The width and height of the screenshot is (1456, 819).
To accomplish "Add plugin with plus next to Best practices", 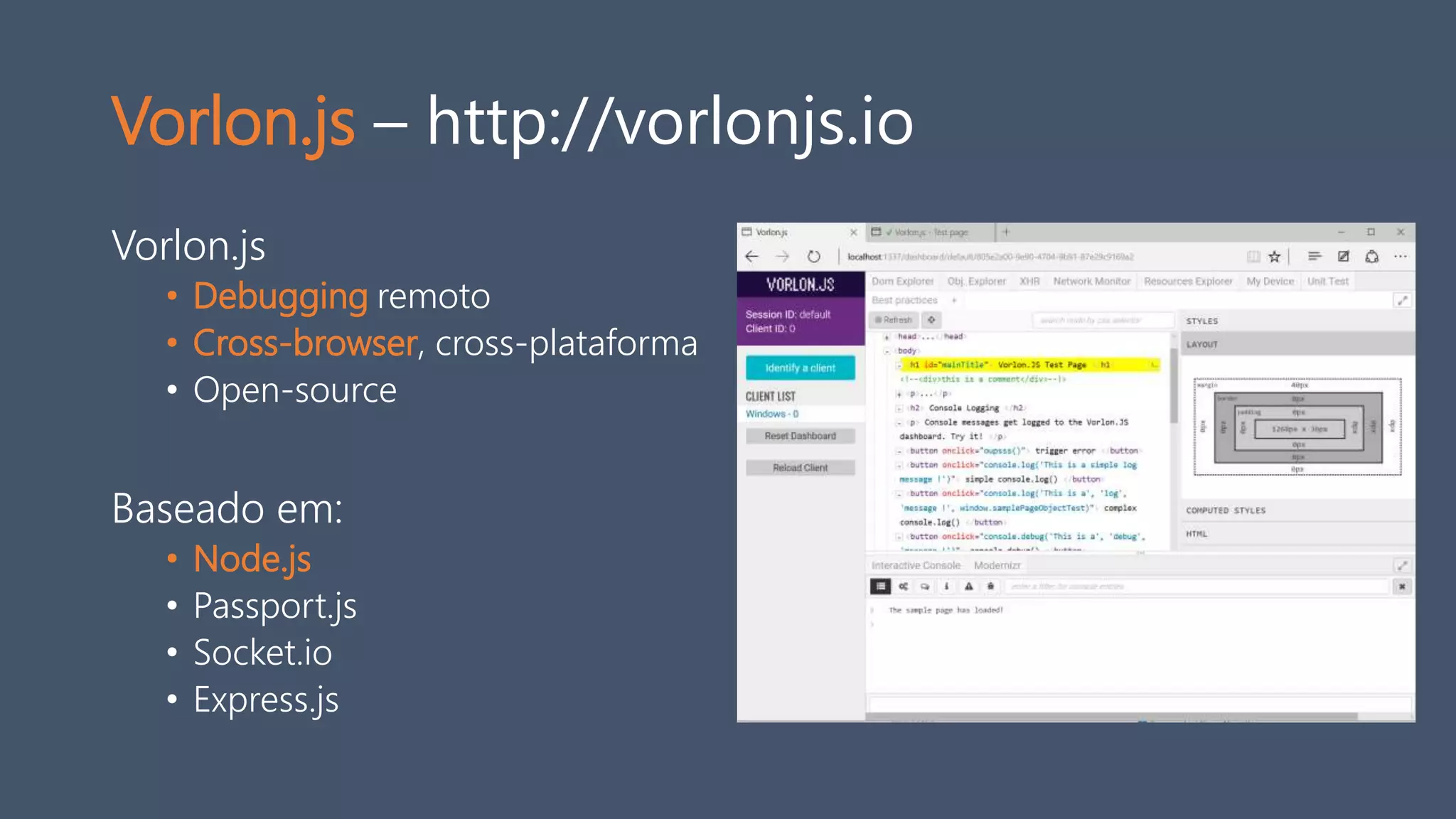I will [x=954, y=301].
